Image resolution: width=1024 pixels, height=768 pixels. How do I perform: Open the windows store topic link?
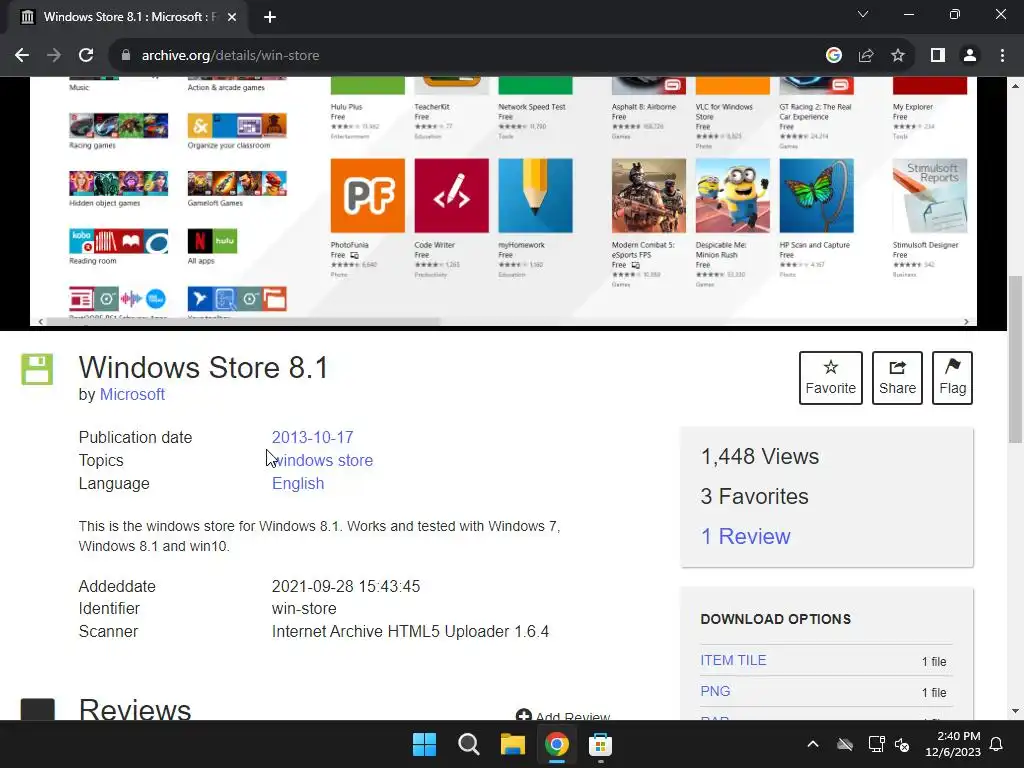tap(323, 460)
